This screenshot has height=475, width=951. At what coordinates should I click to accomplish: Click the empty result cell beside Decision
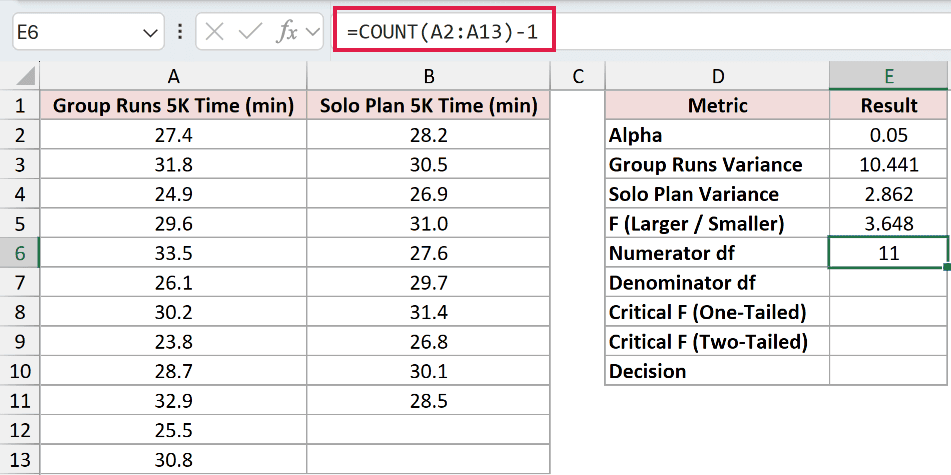pos(889,371)
